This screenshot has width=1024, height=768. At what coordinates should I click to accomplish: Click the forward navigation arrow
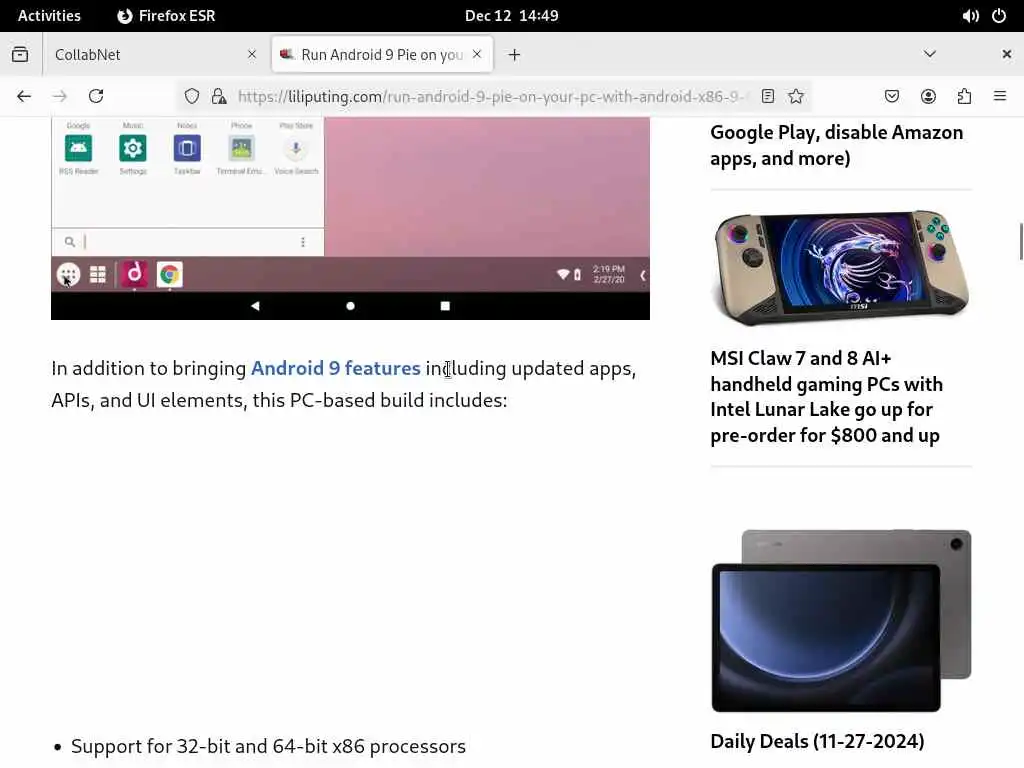tap(60, 97)
